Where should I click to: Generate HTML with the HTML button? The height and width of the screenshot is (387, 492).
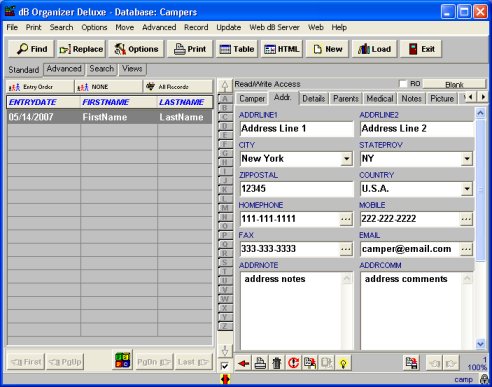(282, 49)
